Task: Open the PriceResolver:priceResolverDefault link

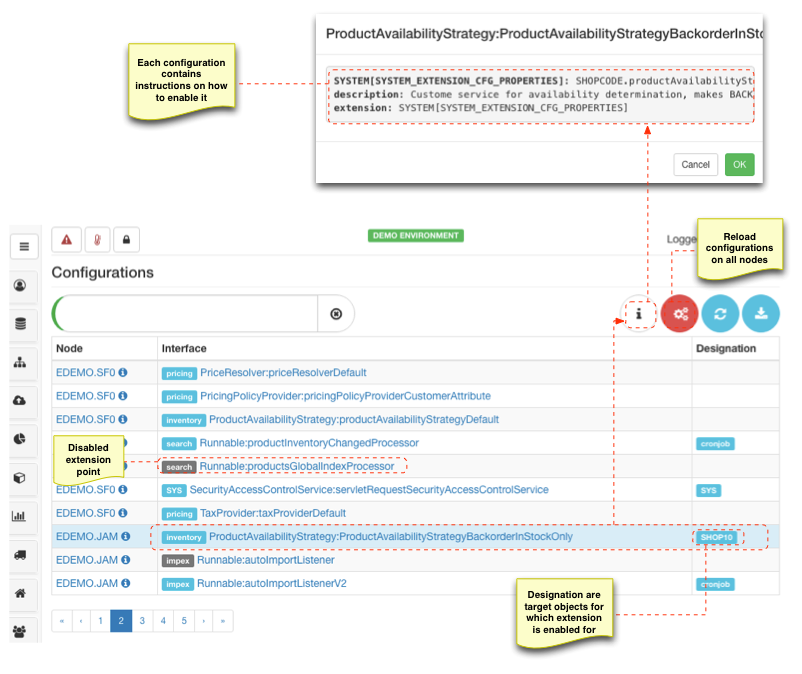Action: tap(283, 372)
